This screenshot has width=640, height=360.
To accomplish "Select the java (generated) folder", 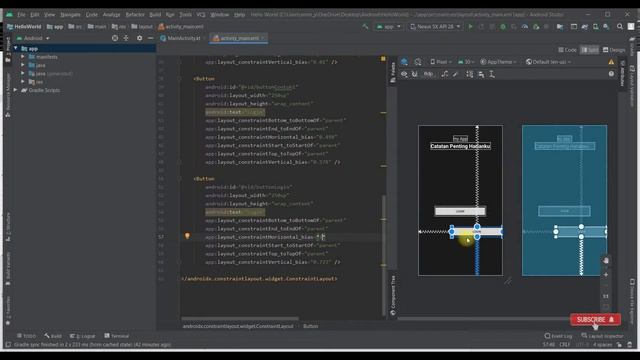I will click(x=51, y=73).
